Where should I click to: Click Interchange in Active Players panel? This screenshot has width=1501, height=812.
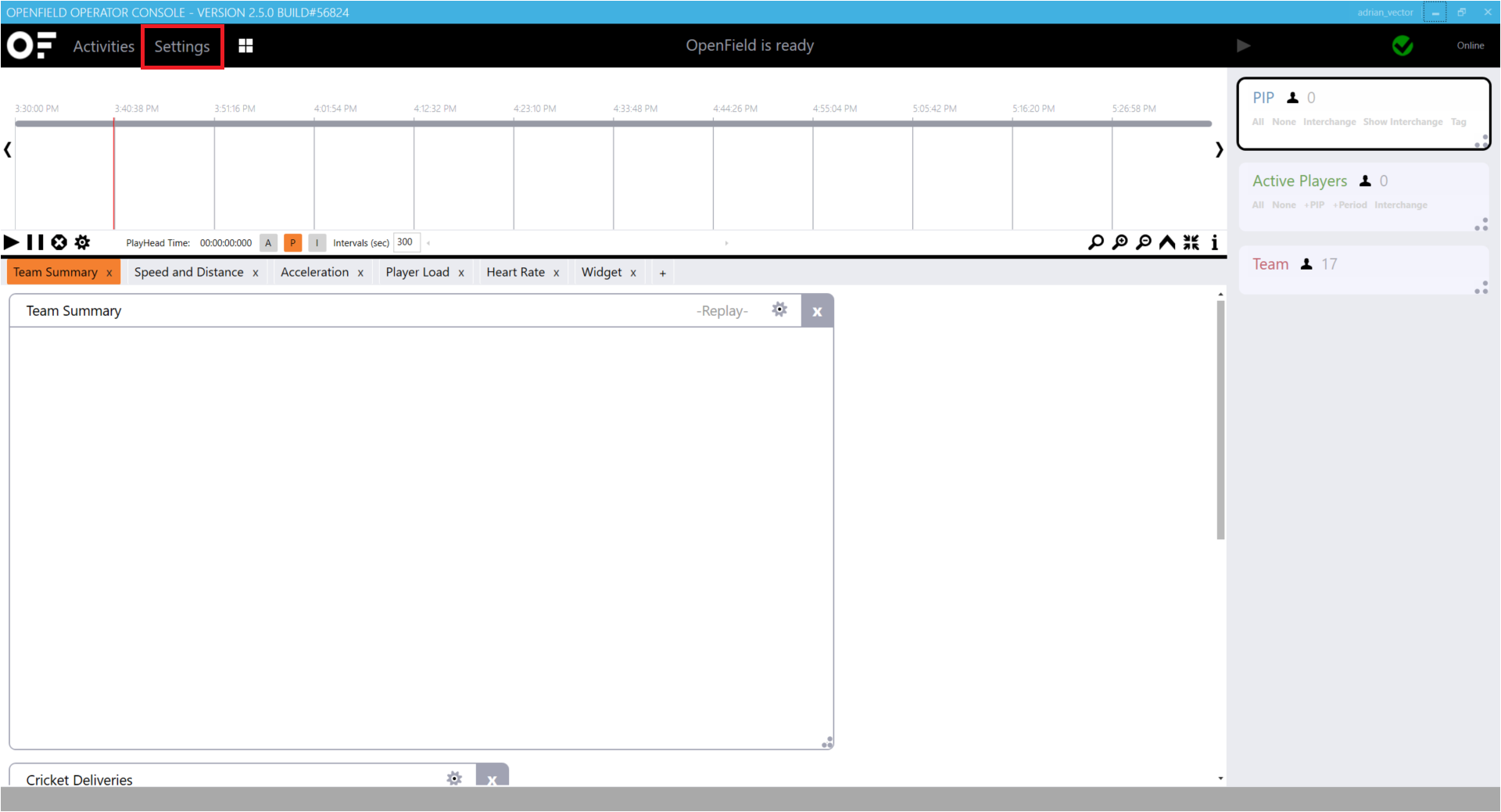[1401, 205]
